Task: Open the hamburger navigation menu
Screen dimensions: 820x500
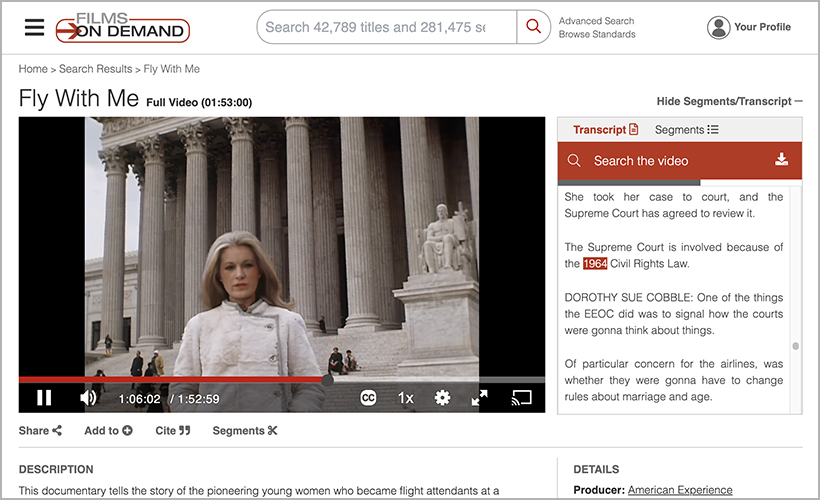Action: click(35, 27)
